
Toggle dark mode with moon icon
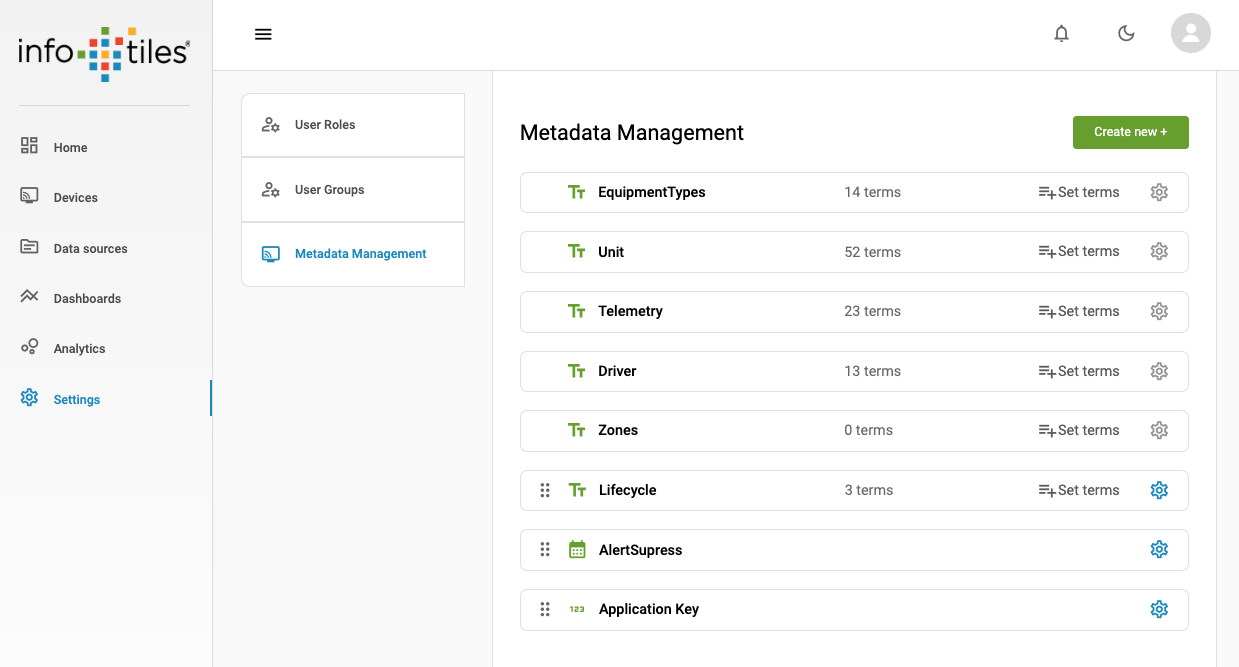(1126, 34)
